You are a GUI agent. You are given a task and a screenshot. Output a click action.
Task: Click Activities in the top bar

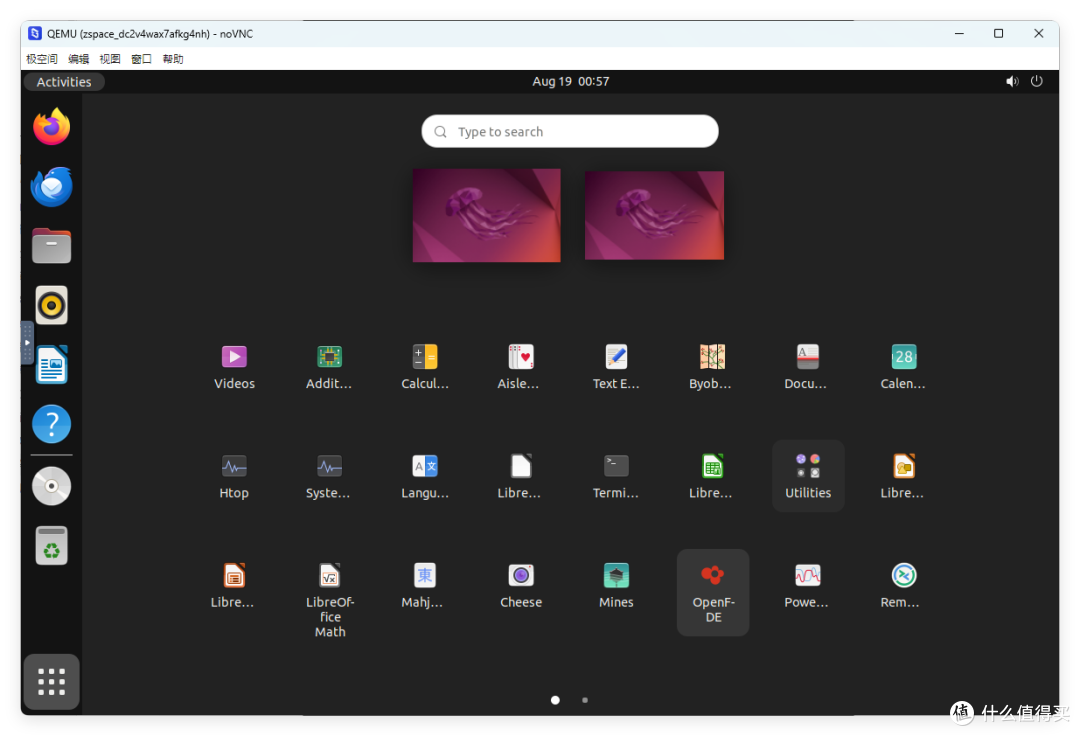click(x=63, y=81)
